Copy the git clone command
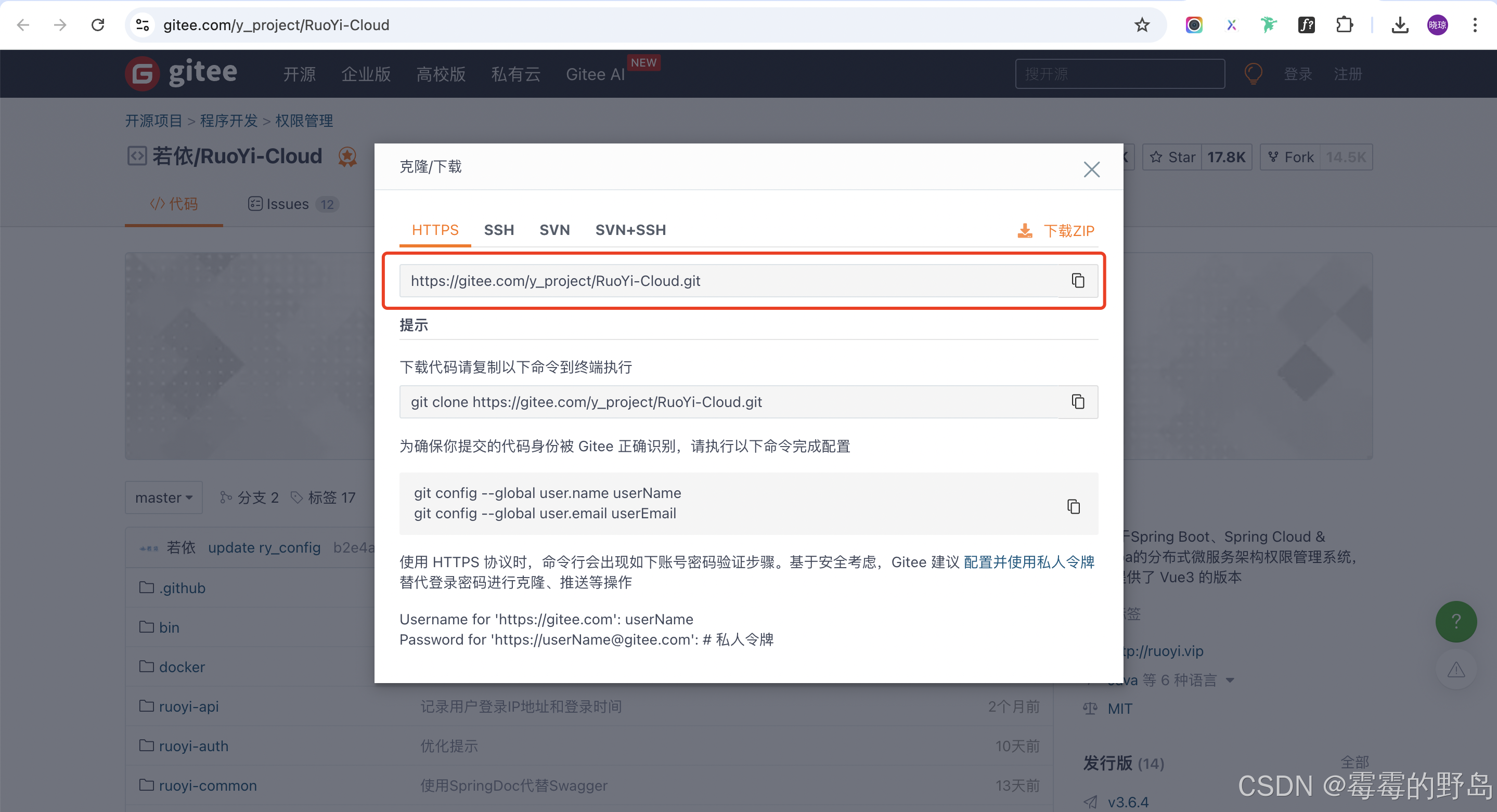This screenshot has width=1497, height=812. click(1078, 401)
